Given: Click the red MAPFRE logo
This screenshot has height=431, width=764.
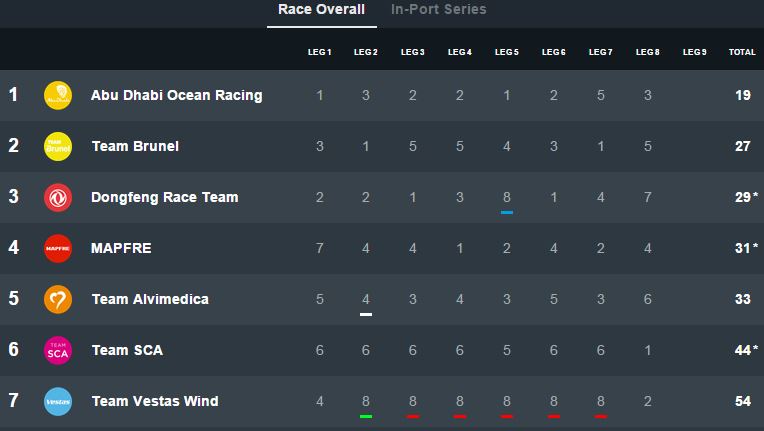Looking at the screenshot, I should [x=58, y=248].
